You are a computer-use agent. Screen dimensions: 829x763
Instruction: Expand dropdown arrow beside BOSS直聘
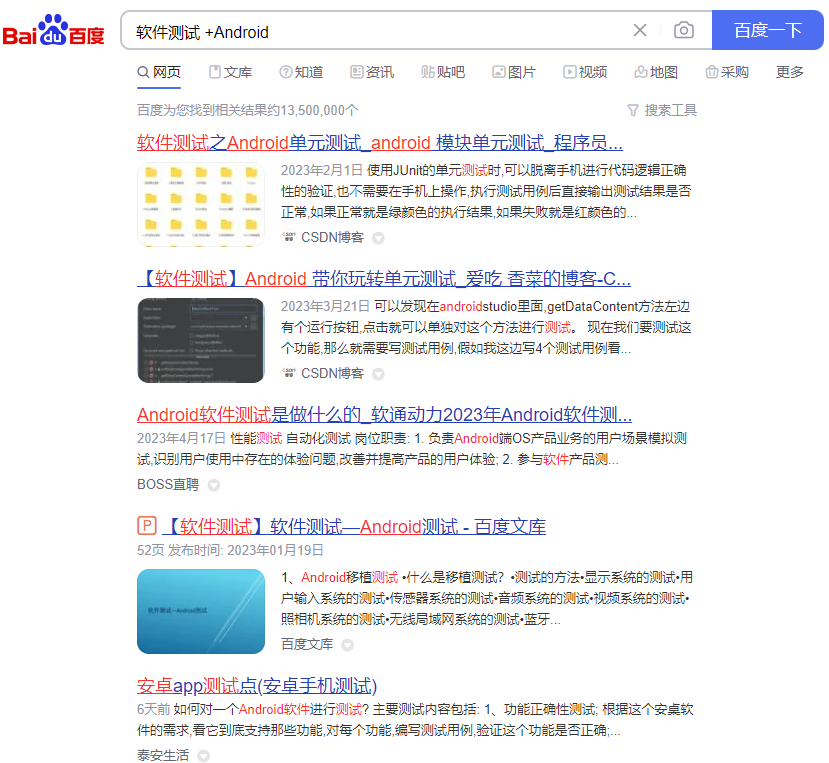tap(214, 485)
